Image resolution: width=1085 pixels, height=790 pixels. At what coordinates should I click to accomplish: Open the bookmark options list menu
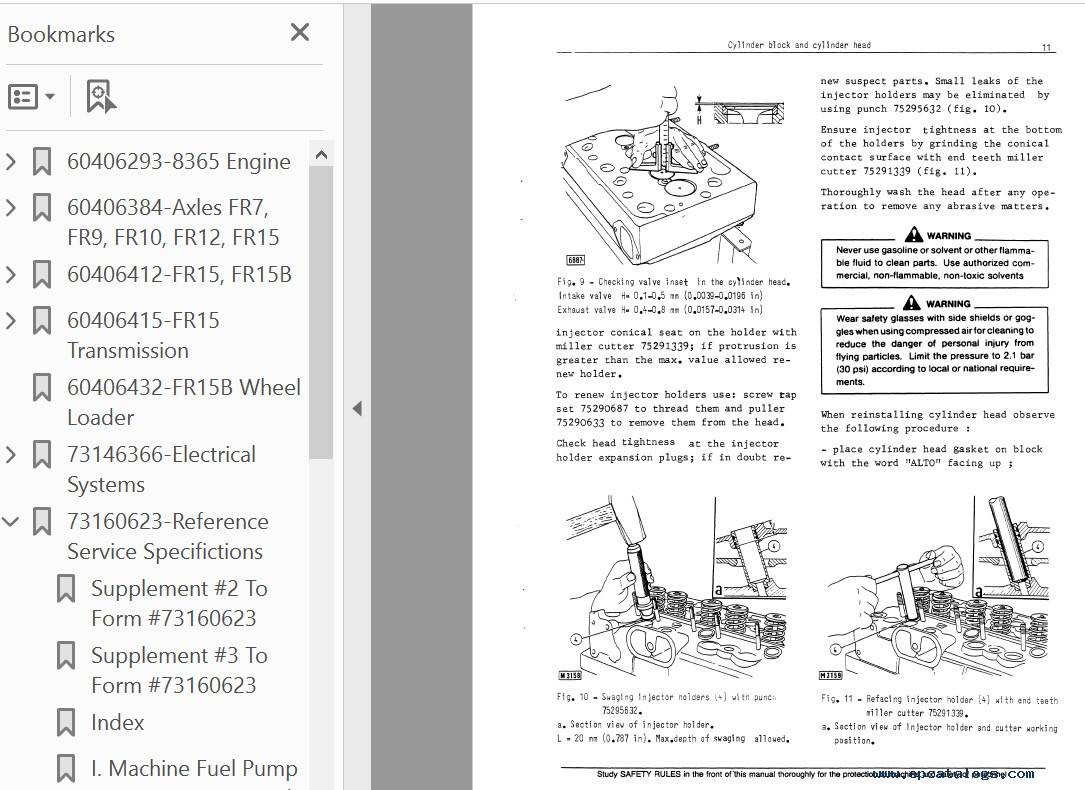click(31, 96)
